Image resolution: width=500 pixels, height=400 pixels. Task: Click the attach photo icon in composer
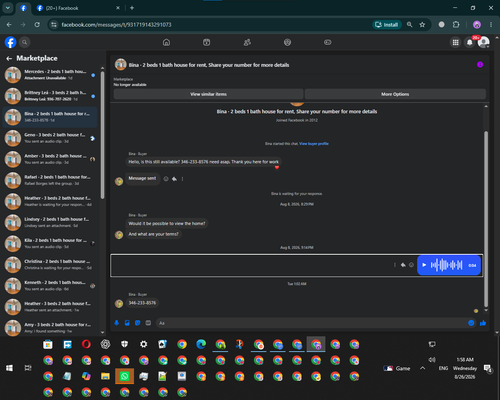(127, 323)
